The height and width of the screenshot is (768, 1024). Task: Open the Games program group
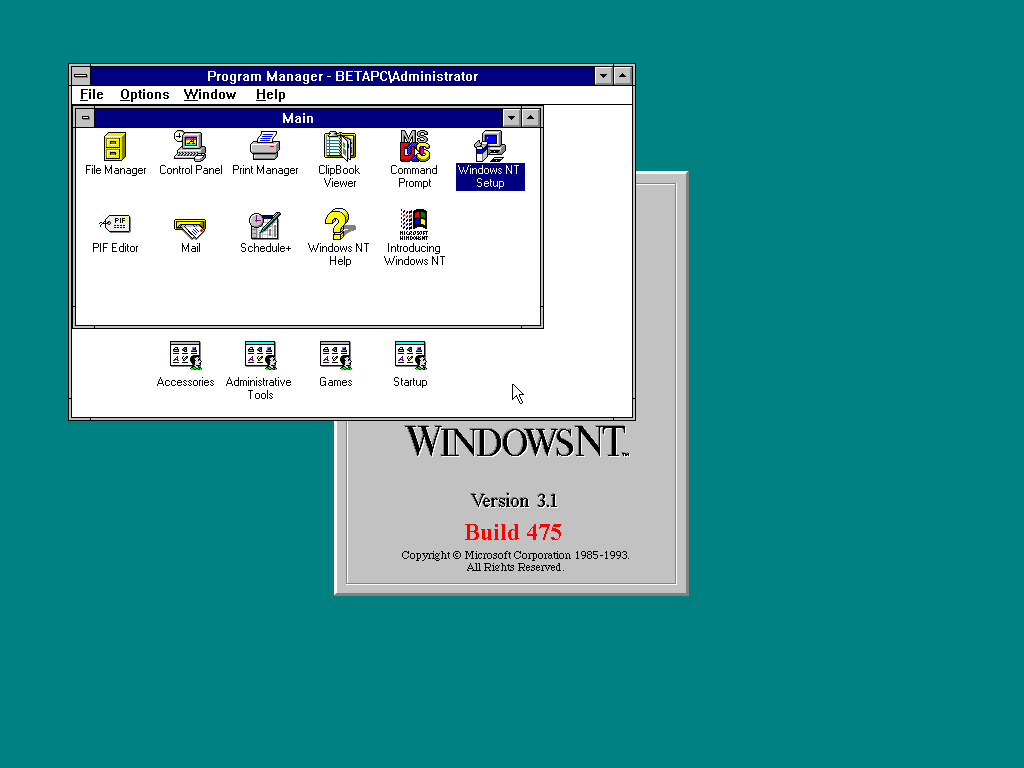pyautogui.click(x=335, y=358)
